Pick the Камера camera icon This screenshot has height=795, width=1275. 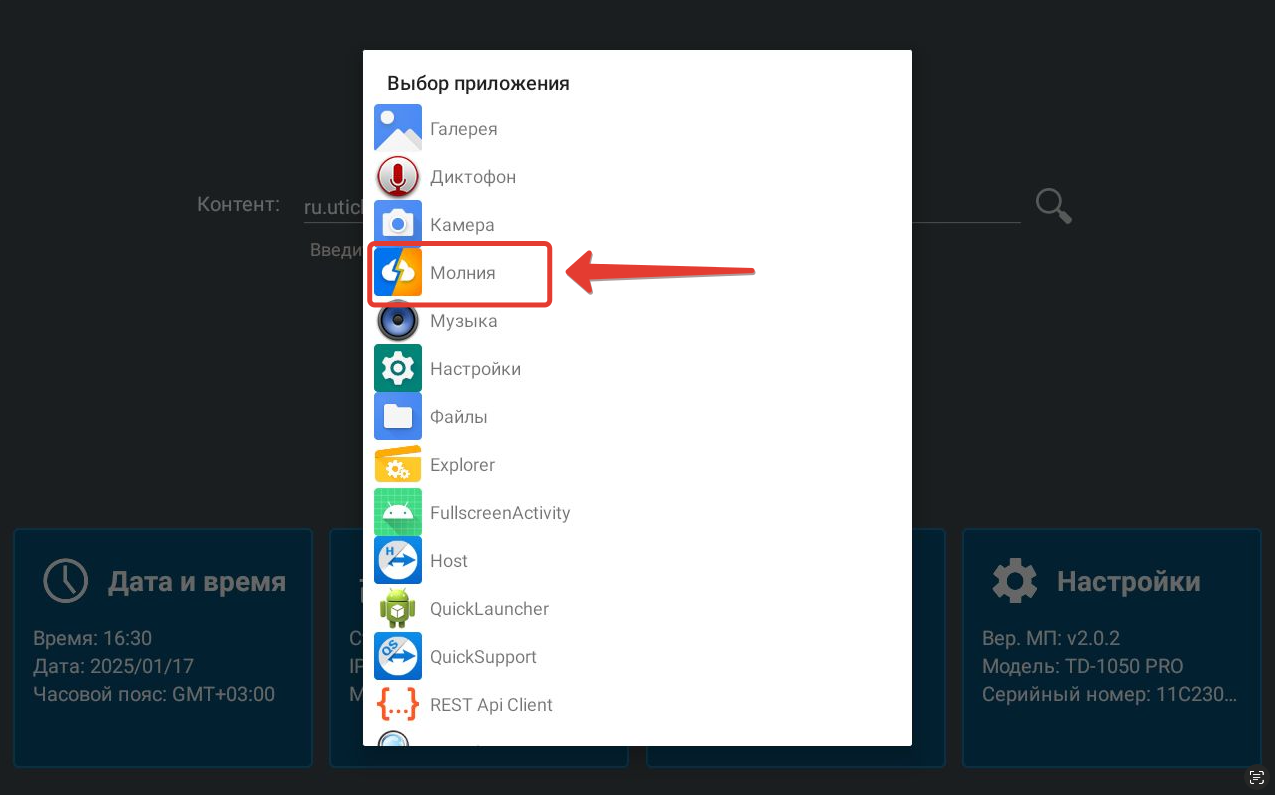pyautogui.click(x=398, y=224)
